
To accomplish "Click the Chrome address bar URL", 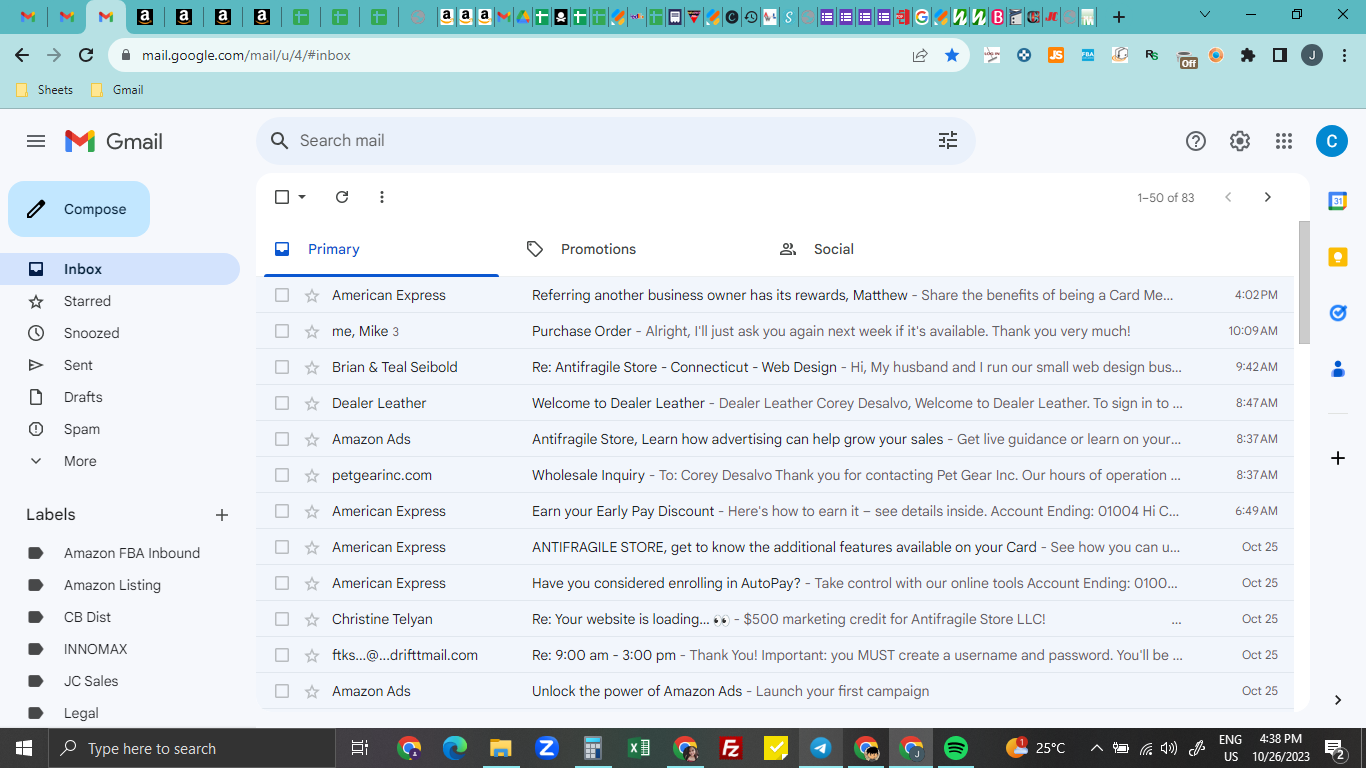I will point(246,55).
